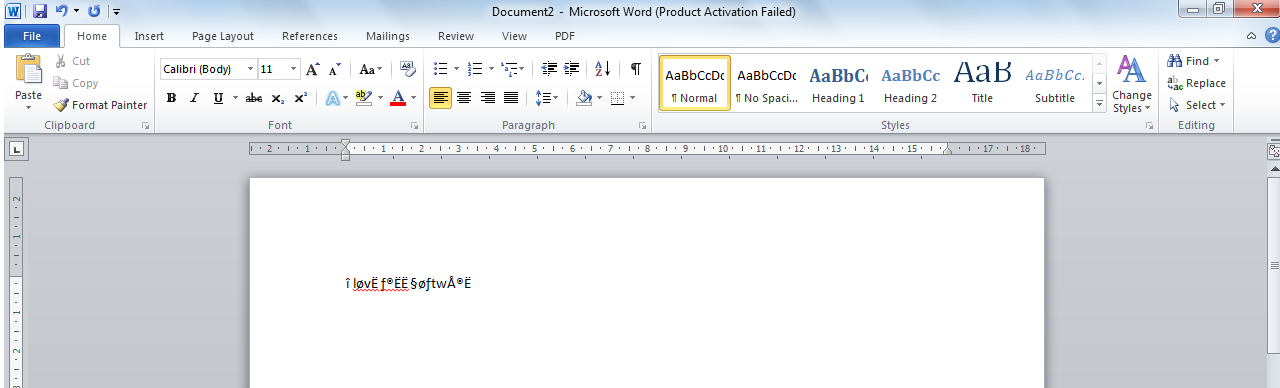The image size is (1280, 388).
Task: Expand the Styles gallery More arrow
Action: (1100, 102)
